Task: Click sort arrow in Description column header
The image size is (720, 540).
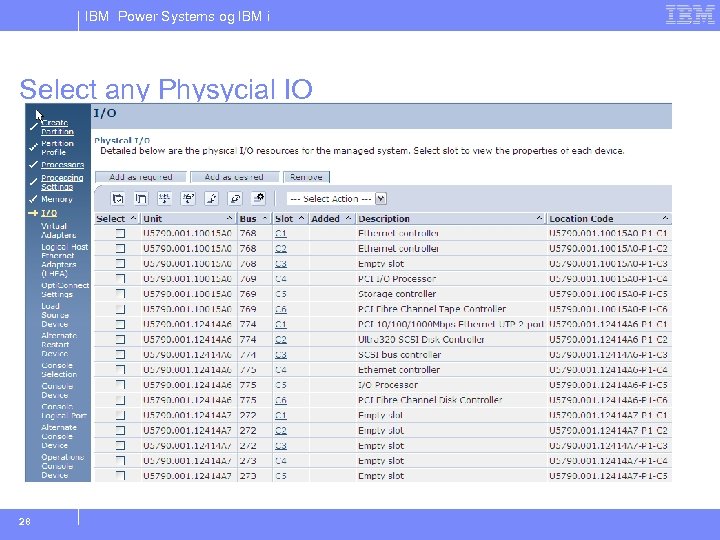Action: click(540, 218)
